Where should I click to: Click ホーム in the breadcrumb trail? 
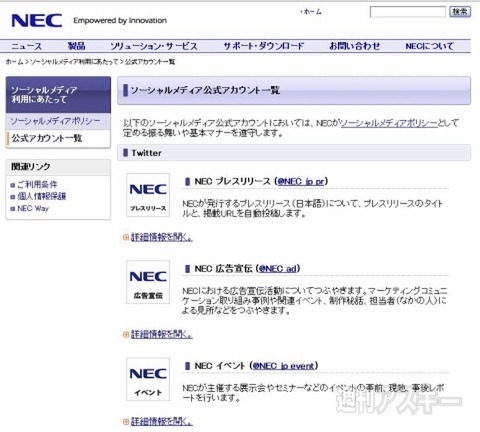pyautogui.click(x=15, y=62)
